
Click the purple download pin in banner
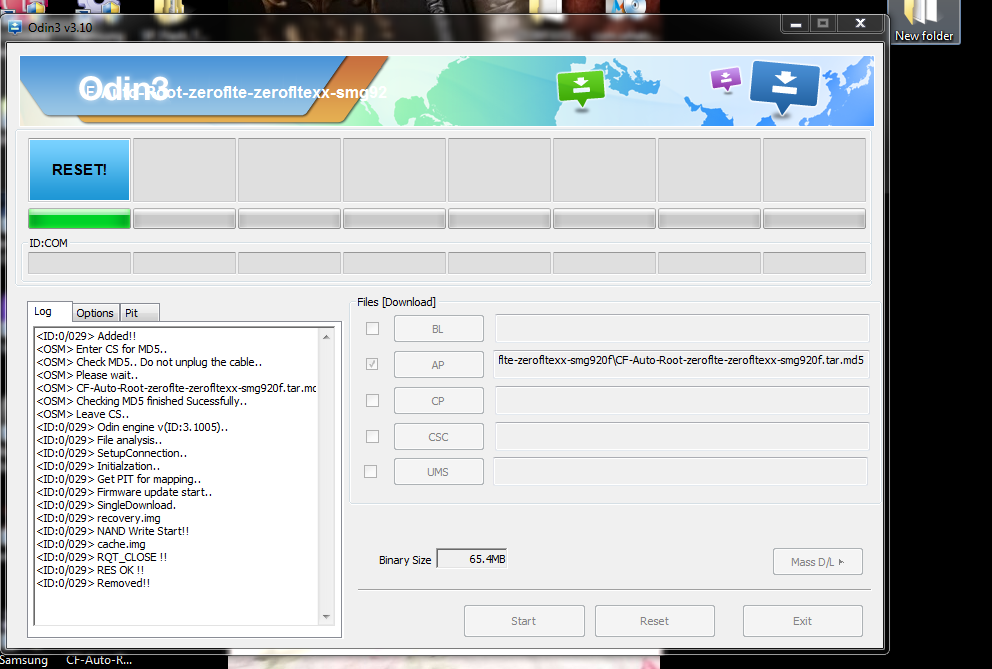tap(726, 80)
